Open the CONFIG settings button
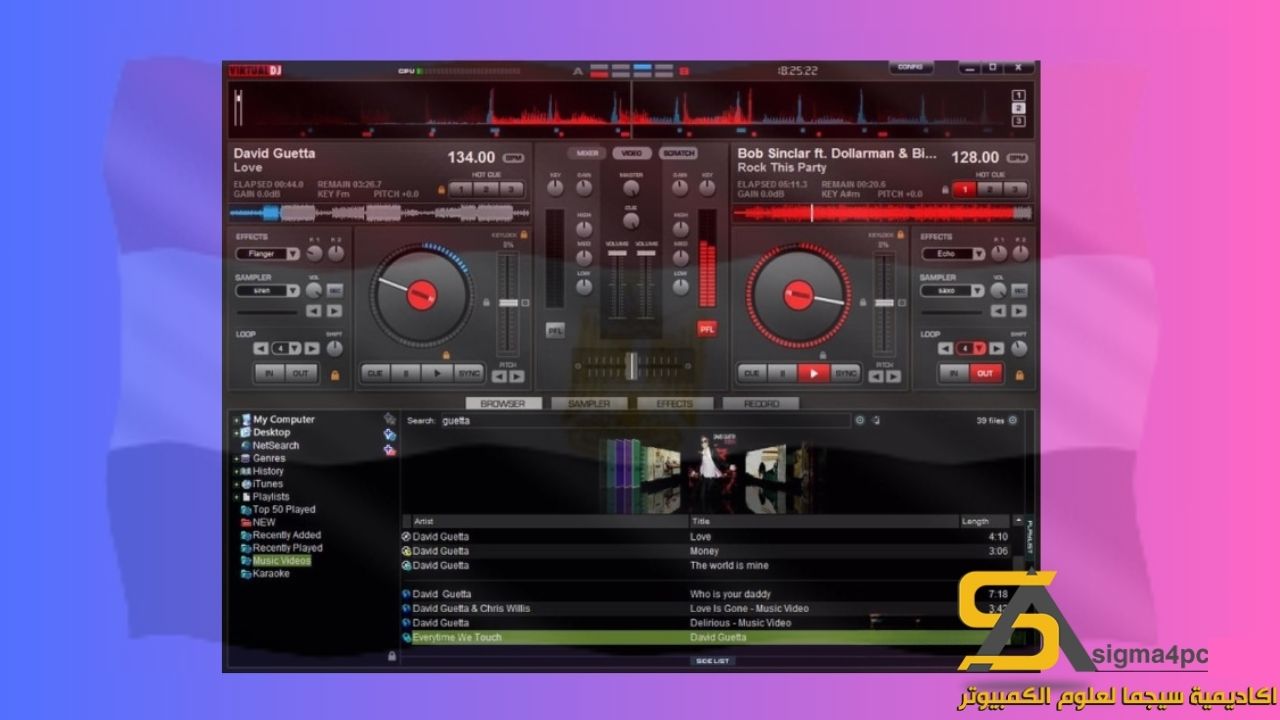 911,67
